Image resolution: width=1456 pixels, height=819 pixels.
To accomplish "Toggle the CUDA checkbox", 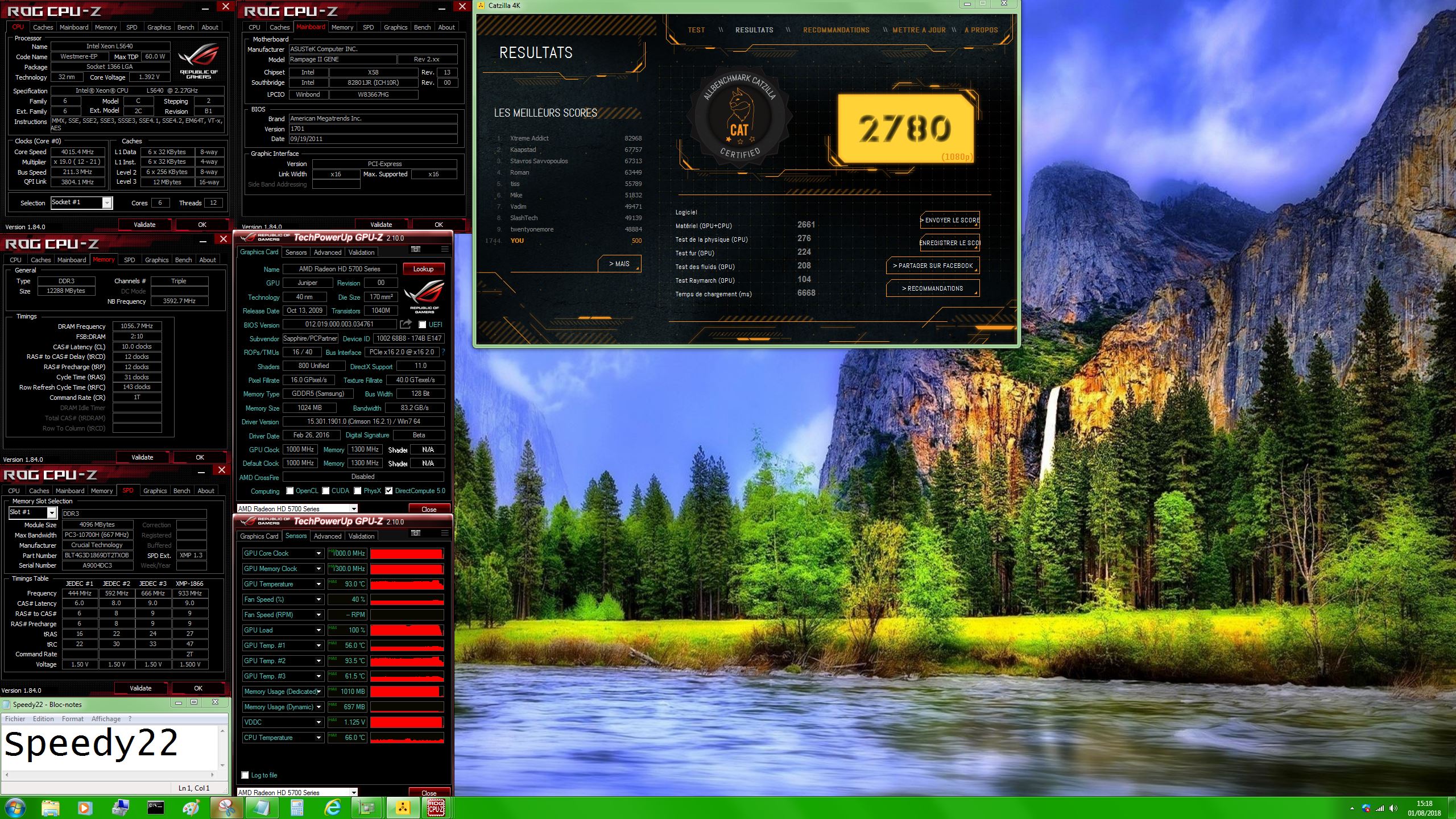I will coord(326,491).
